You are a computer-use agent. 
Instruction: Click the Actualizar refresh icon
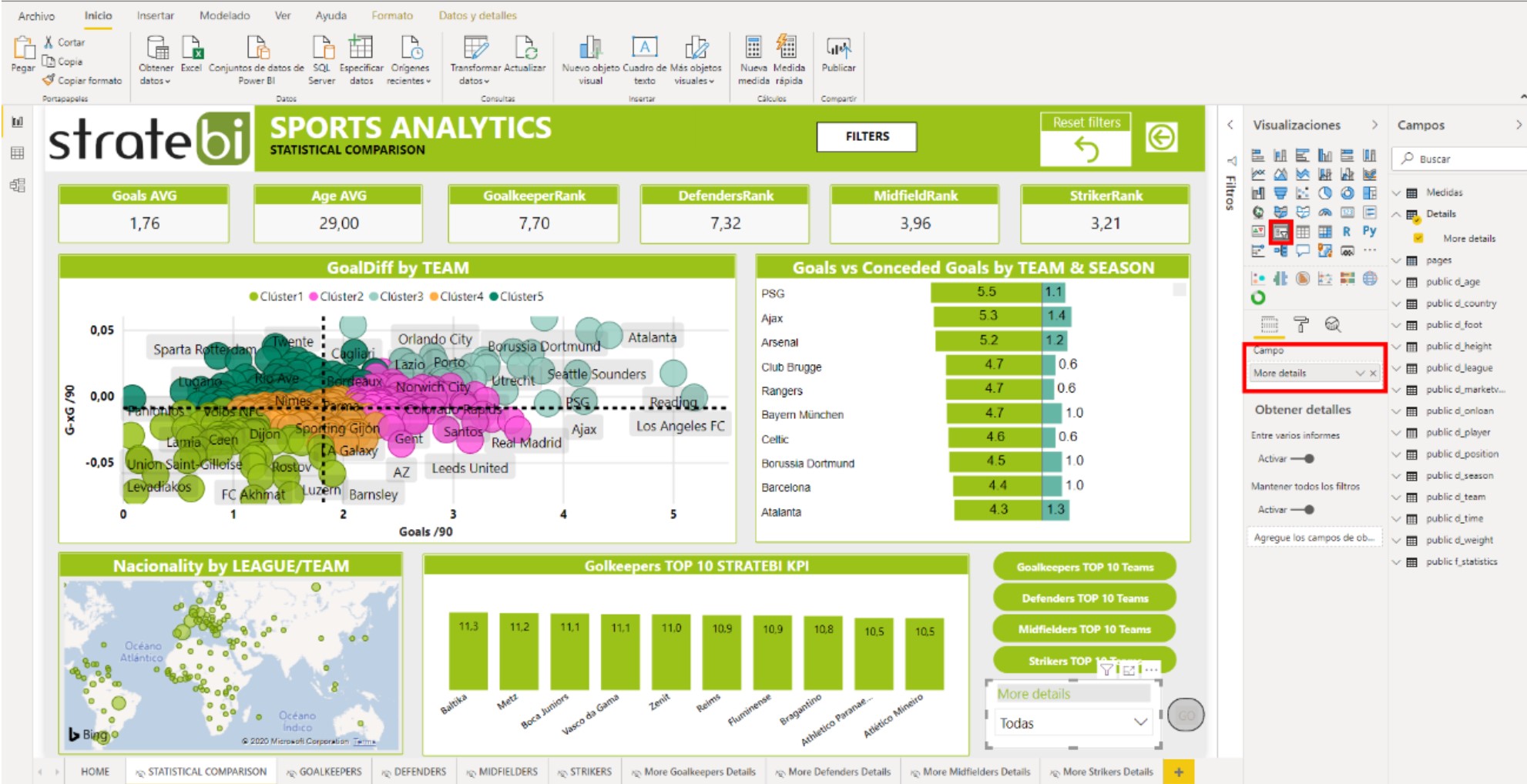click(525, 50)
